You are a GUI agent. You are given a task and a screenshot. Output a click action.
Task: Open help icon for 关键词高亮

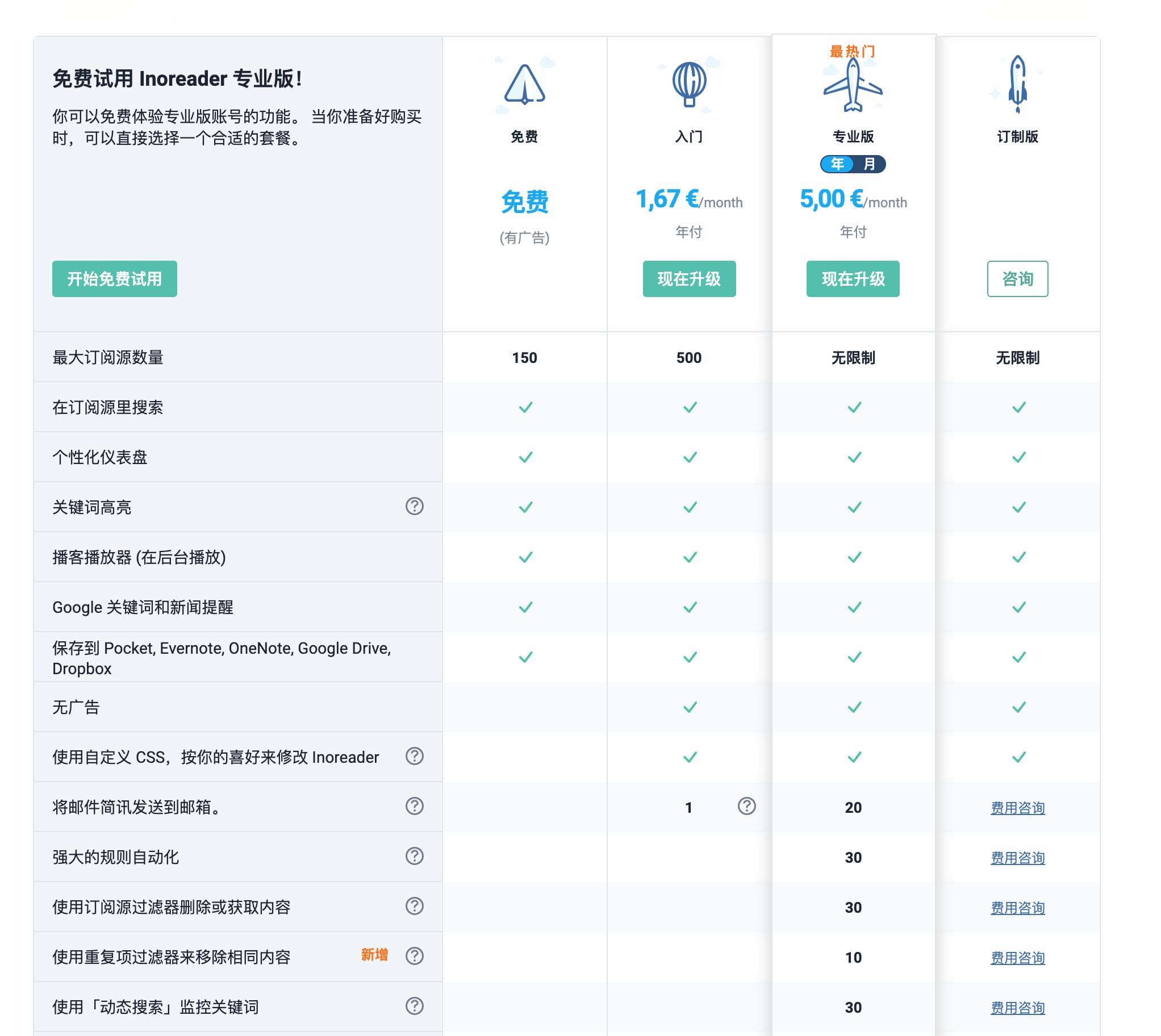click(414, 506)
